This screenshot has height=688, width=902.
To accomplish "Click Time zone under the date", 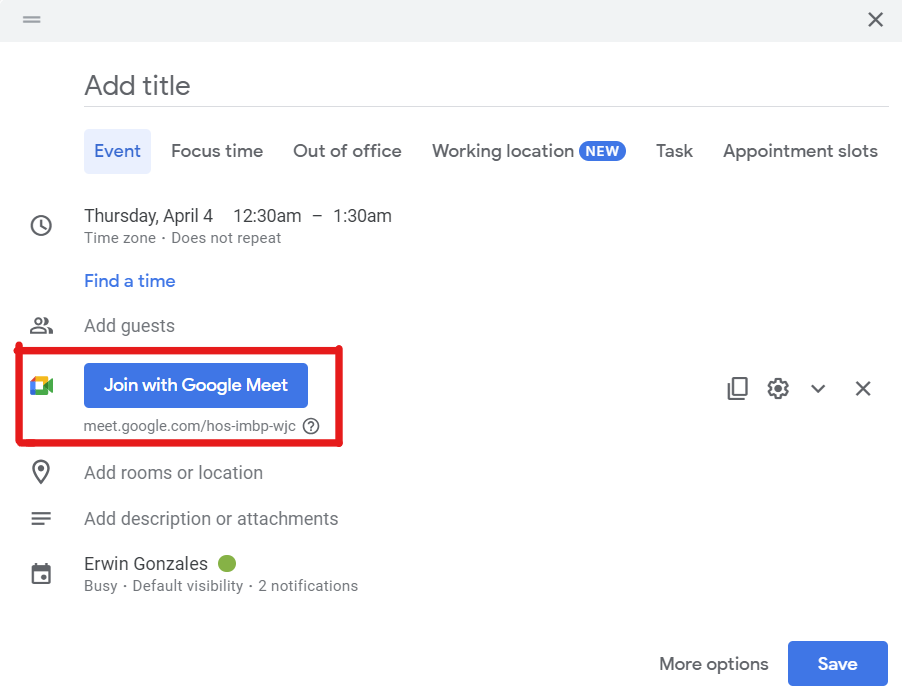I will coord(120,238).
